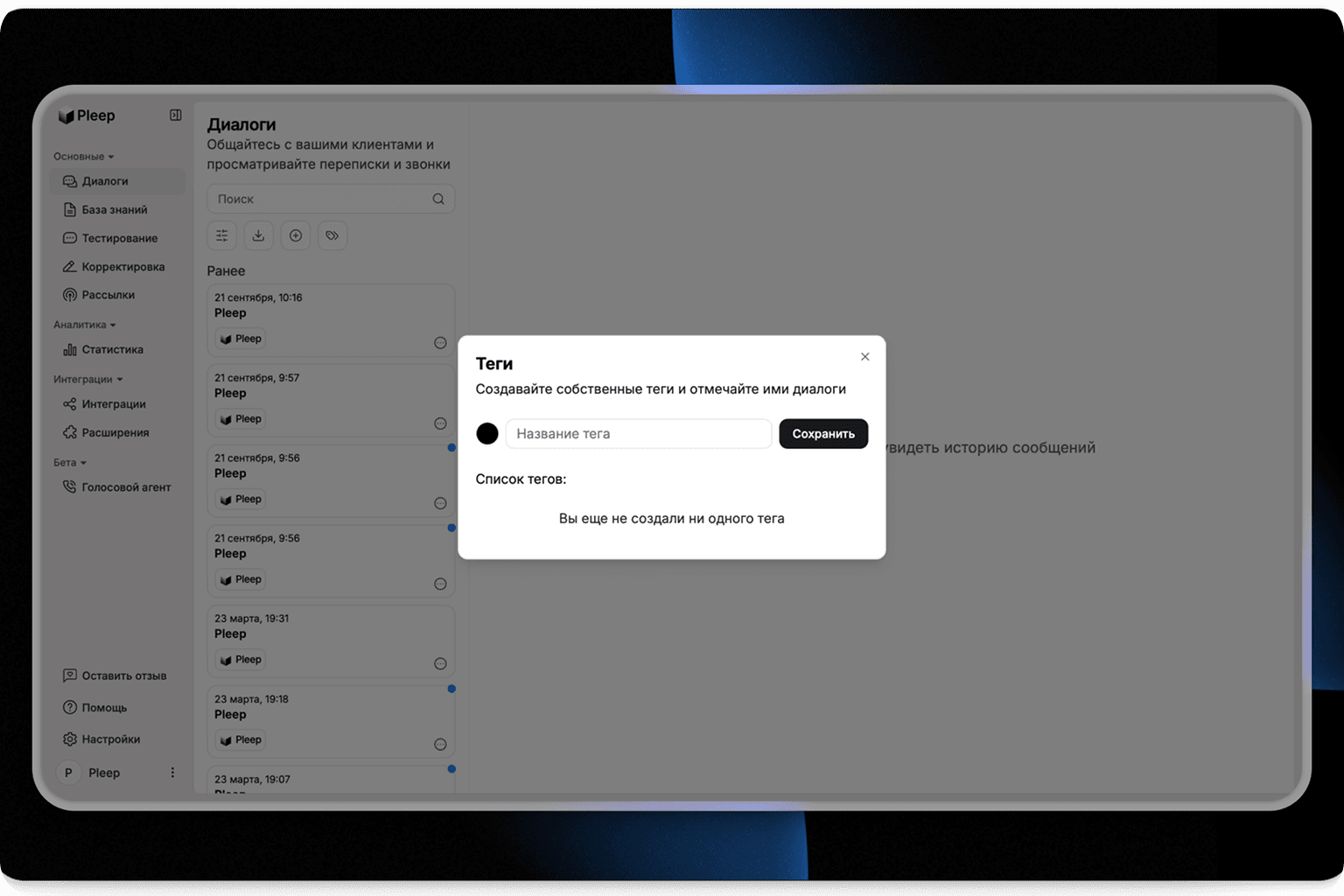Collapse the Основные section

[84, 157]
